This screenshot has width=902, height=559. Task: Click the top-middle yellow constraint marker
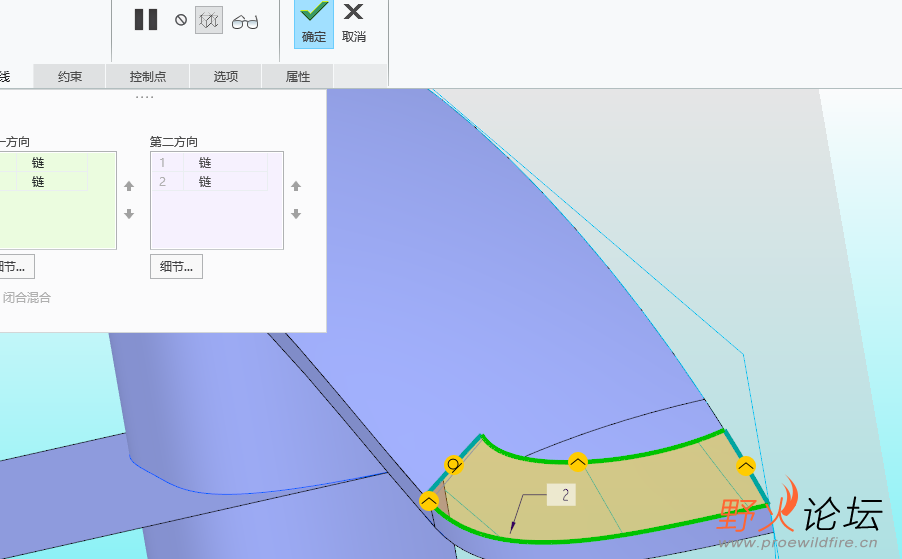tap(578, 462)
